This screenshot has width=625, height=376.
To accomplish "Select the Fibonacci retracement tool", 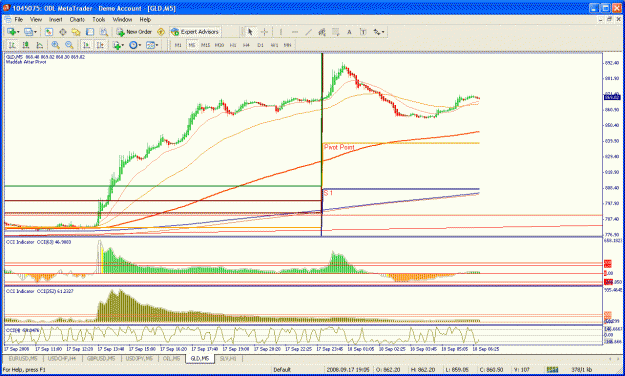I will [x=336, y=32].
